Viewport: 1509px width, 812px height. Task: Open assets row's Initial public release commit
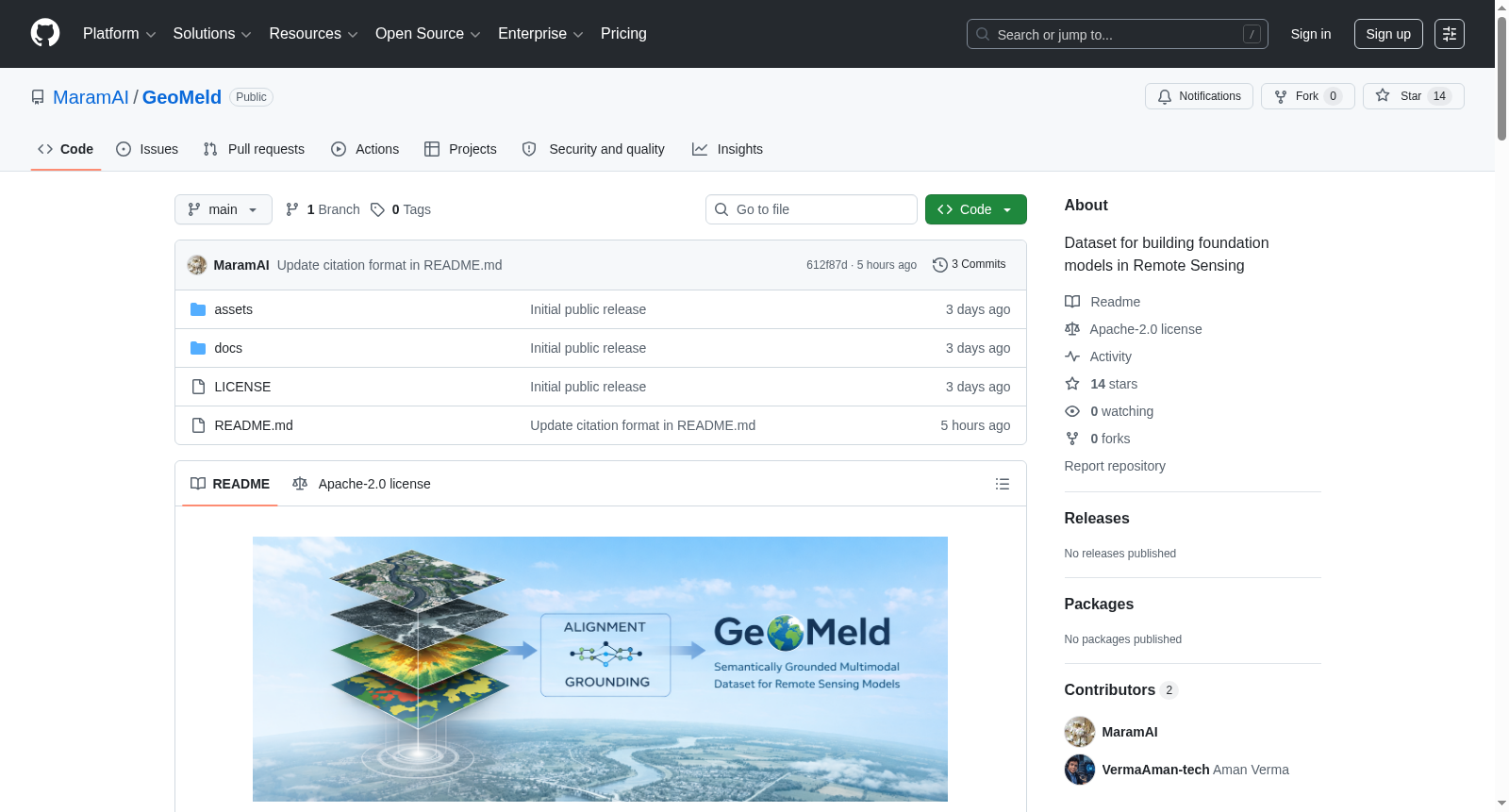coord(589,309)
